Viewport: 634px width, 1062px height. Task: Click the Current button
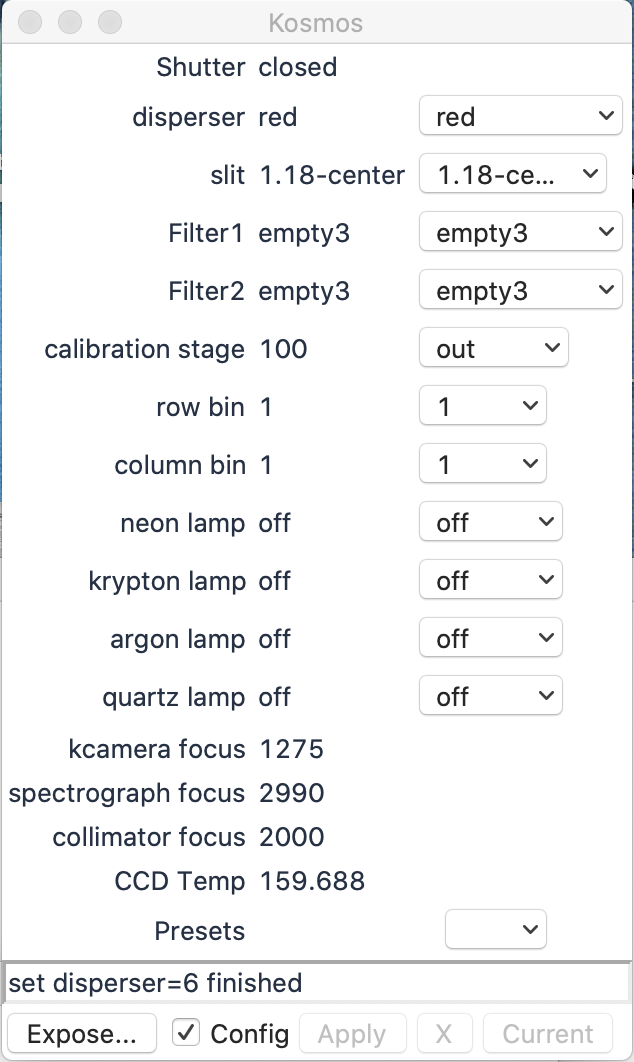(548, 1034)
